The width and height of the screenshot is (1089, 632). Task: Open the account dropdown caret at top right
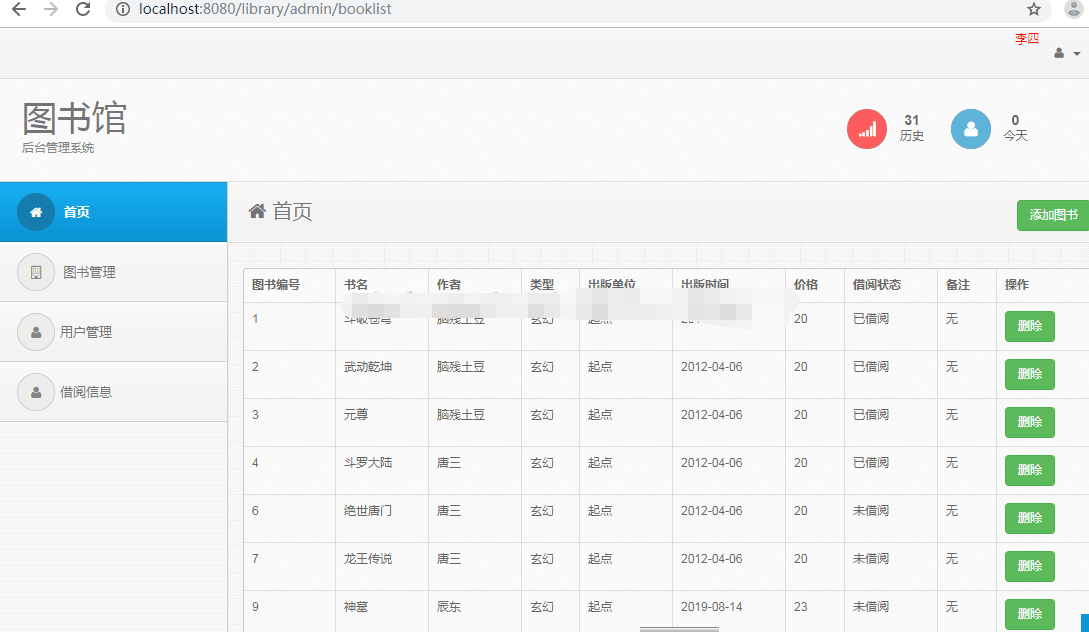coord(1075,53)
